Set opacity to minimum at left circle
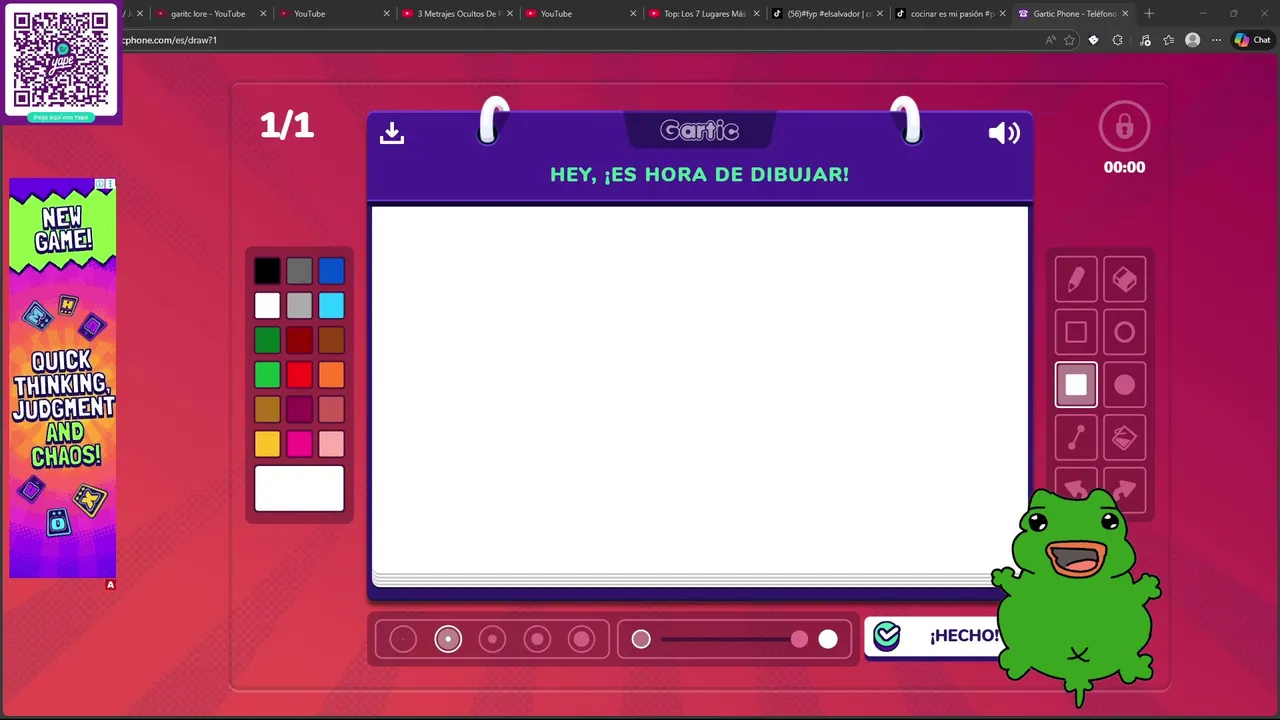The height and width of the screenshot is (720, 1280). pos(641,639)
